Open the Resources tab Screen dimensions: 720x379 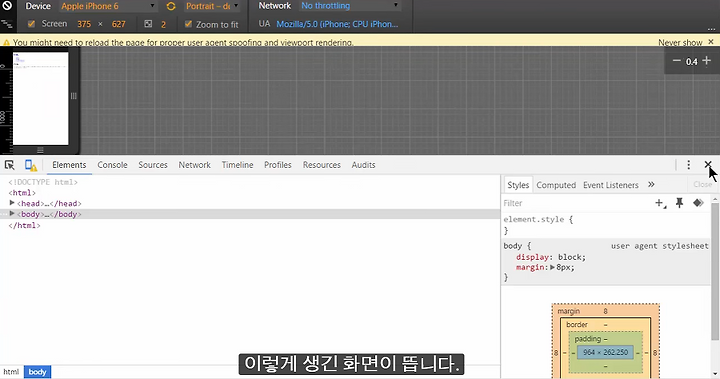pos(321,165)
